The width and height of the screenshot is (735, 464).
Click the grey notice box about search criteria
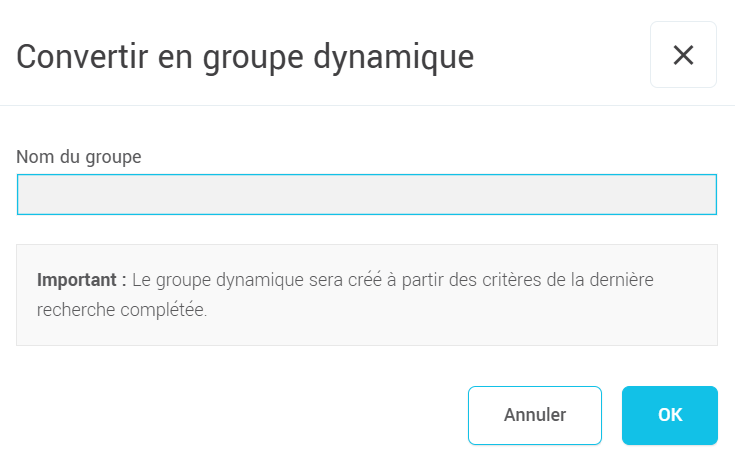click(367, 295)
